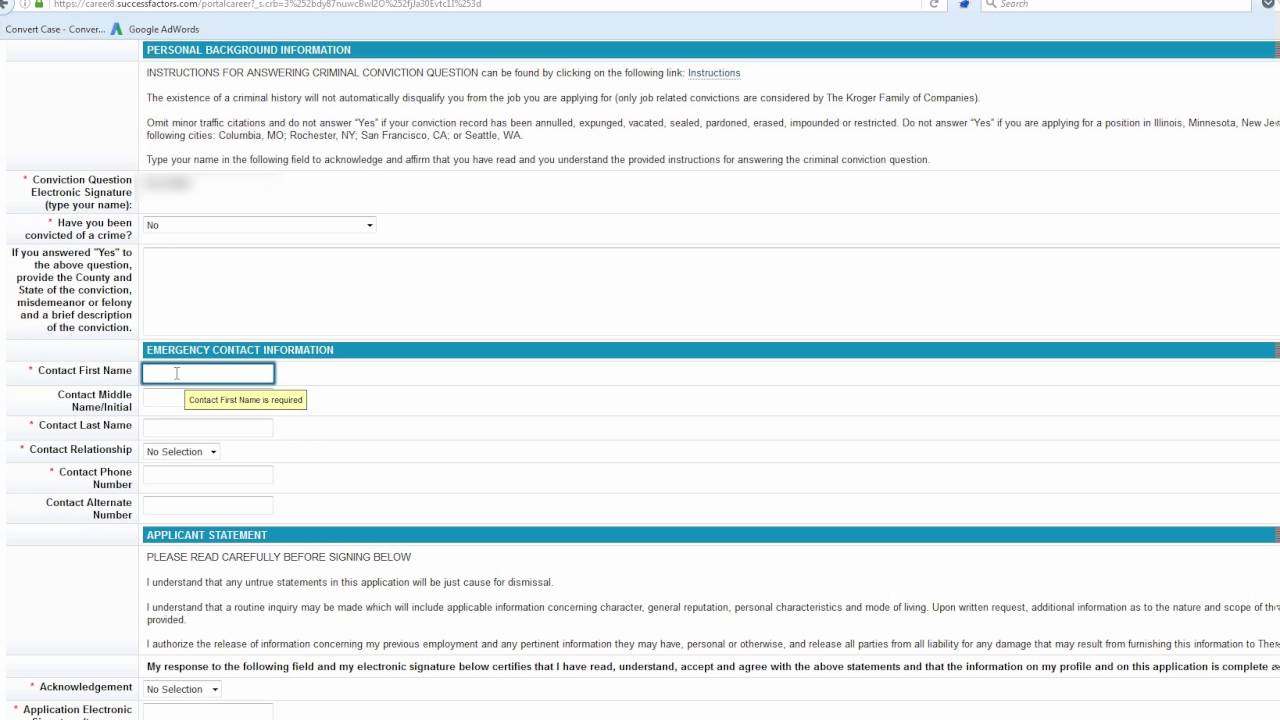Click the 'Contact Phone Number' label

(x=95, y=478)
